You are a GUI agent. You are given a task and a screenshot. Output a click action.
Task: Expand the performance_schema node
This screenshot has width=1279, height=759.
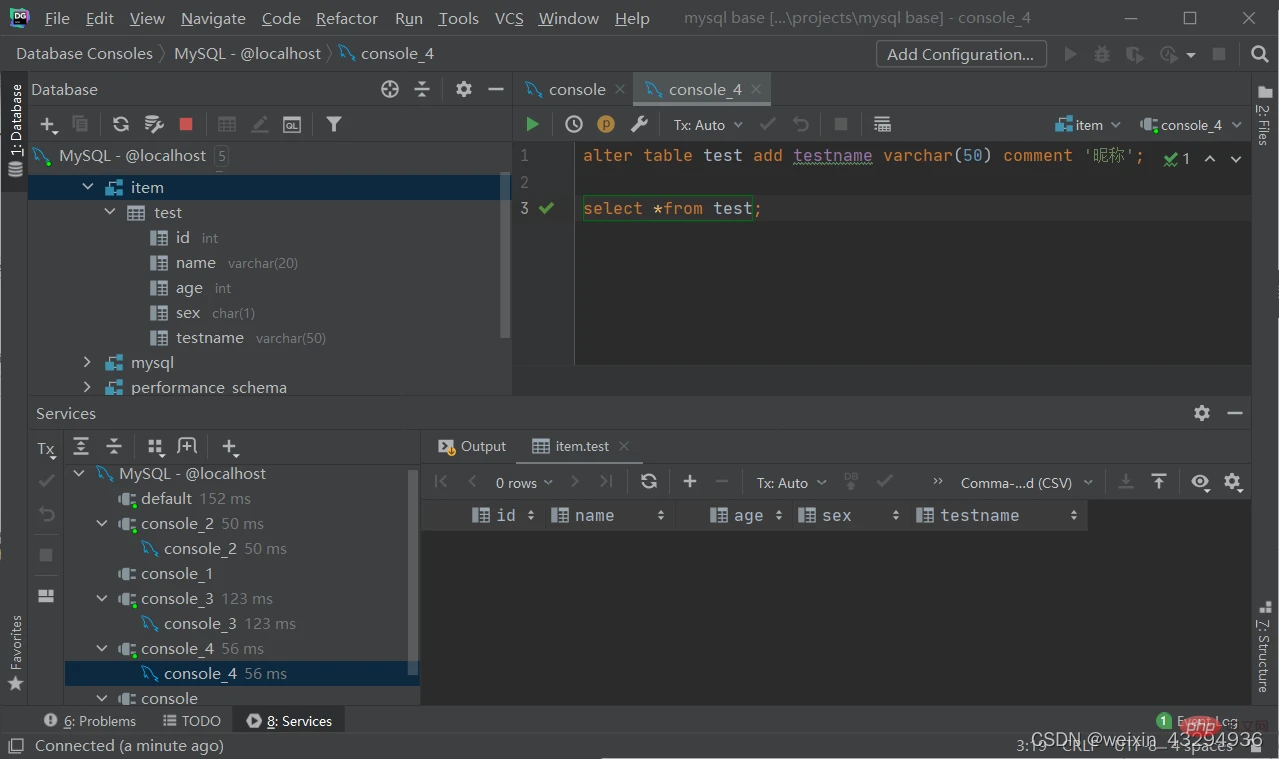coord(87,387)
